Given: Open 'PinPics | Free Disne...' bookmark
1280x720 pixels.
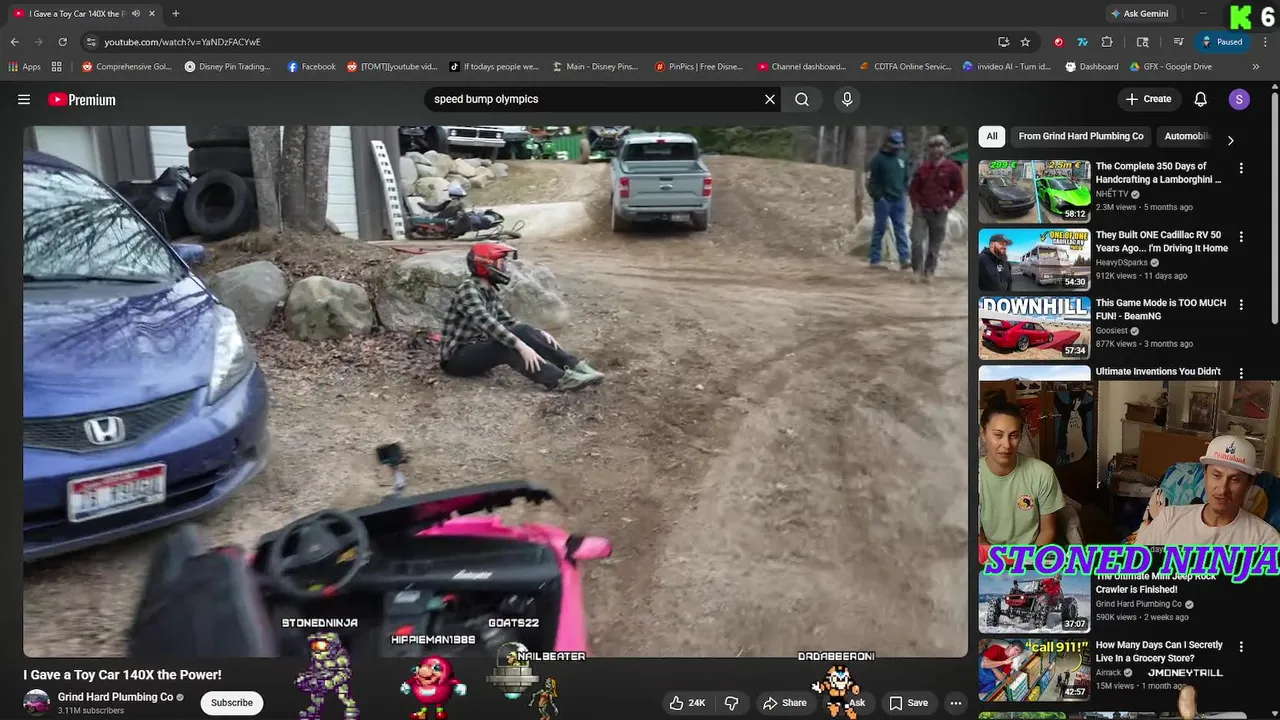Looking at the screenshot, I should (x=699, y=67).
